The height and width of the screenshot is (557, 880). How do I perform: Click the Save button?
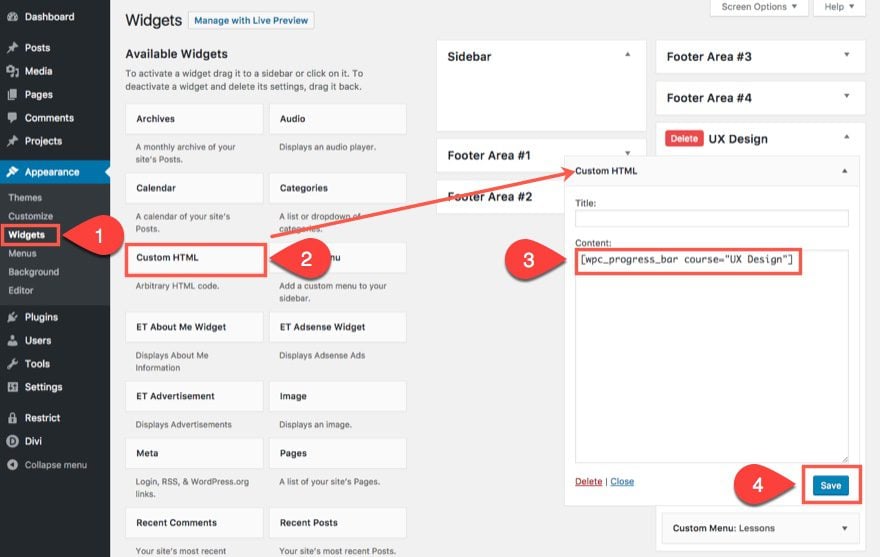(830, 486)
